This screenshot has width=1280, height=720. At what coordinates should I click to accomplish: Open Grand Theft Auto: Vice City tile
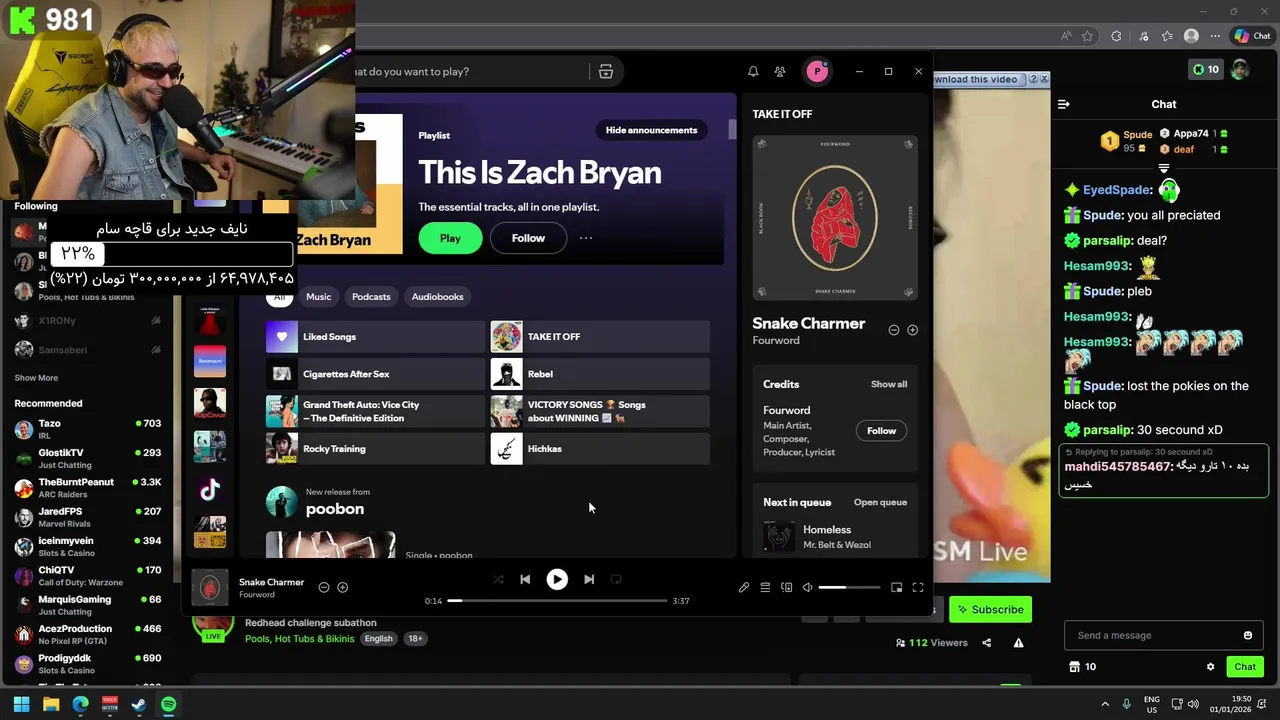click(x=375, y=411)
